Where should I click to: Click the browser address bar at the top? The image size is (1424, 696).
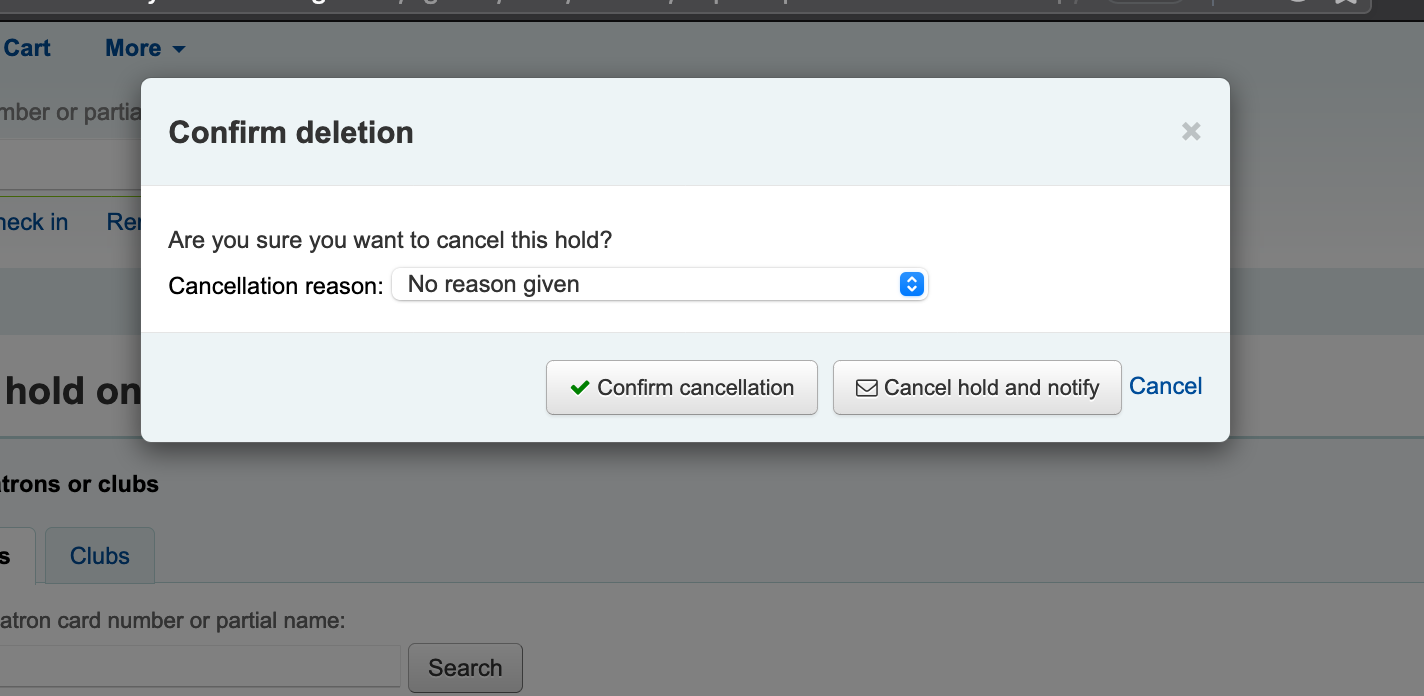pyautogui.click(x=600, y=5)
